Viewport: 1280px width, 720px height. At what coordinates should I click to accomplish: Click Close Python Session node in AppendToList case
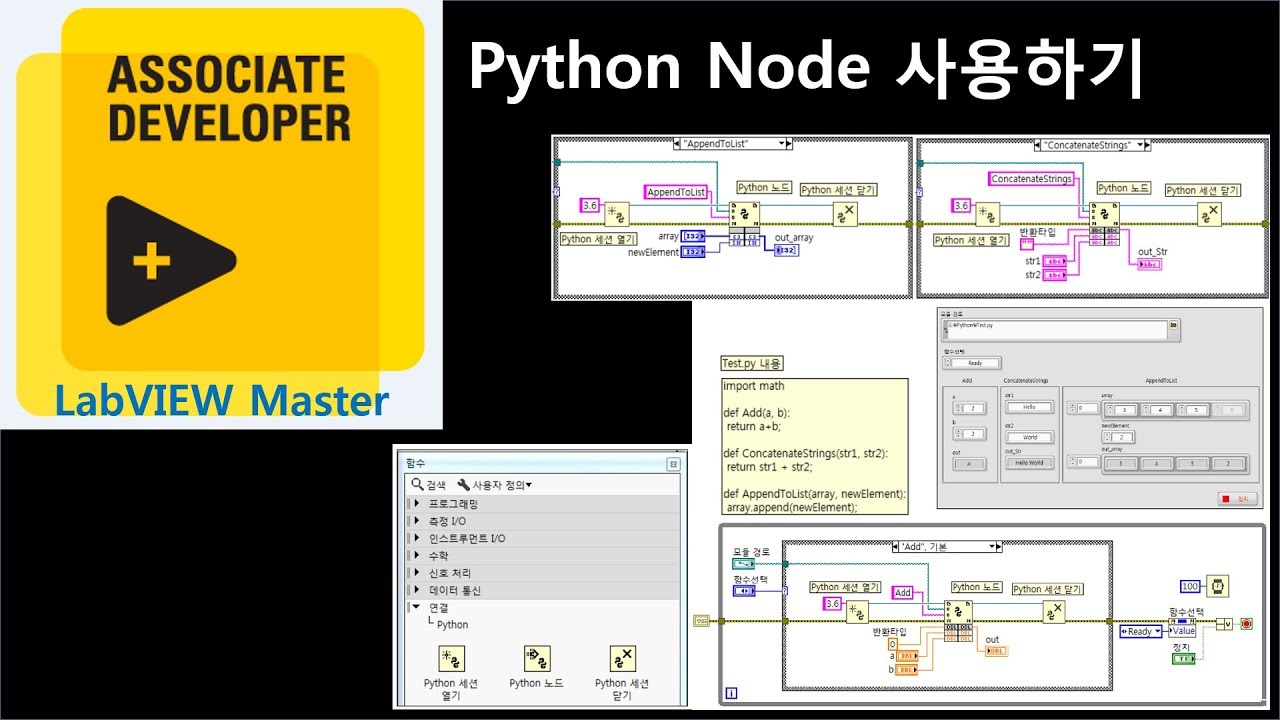[846, 214]
